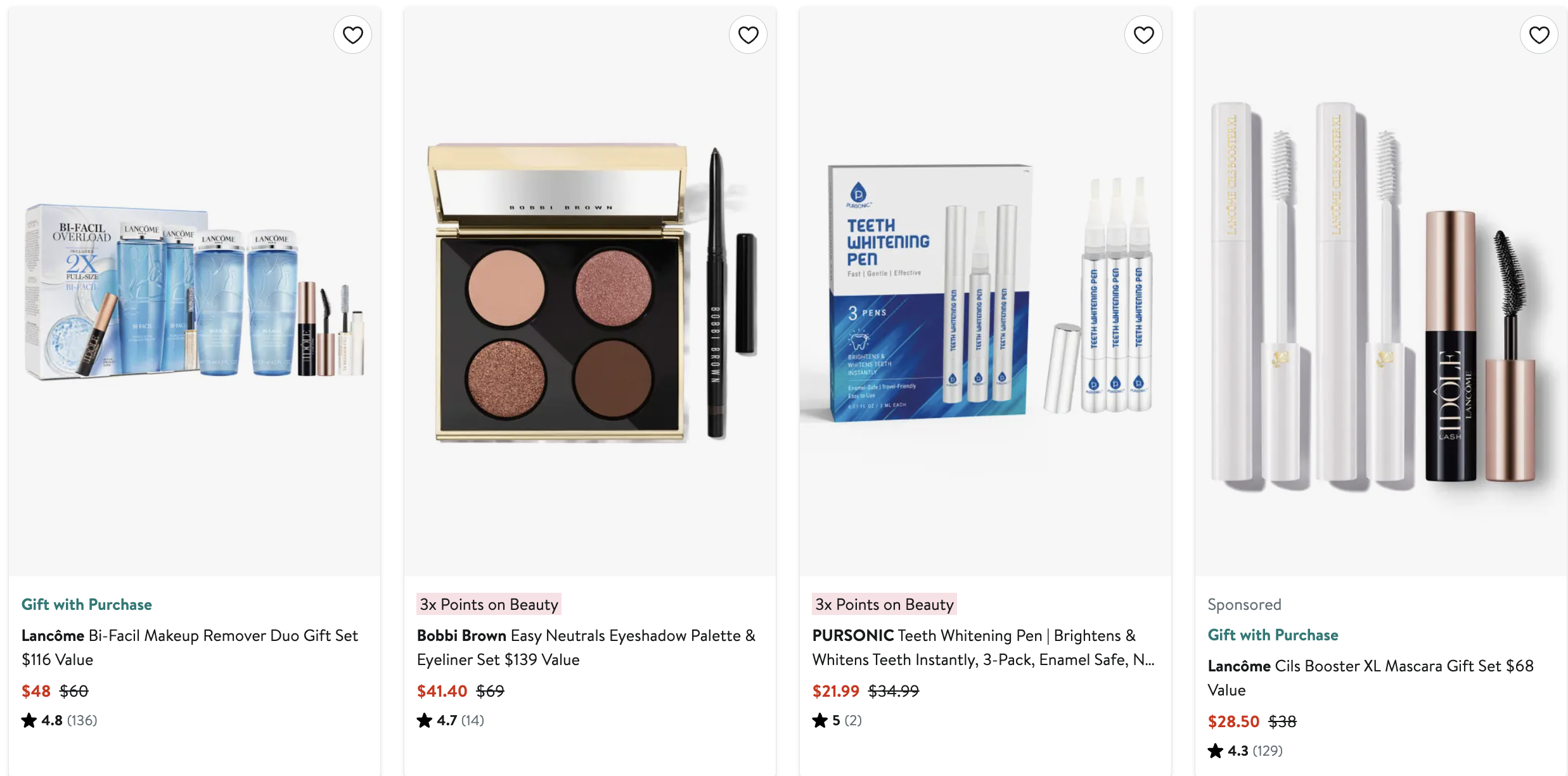Click 3x Points on Beauty badge for PURSONIC
The height and width of the screenshot is (776, 1568).
884,604
